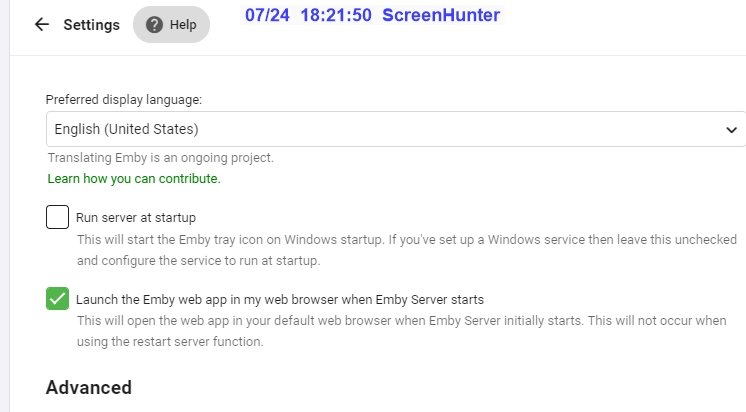Click the Settings page title
The image size is (746, 412).
(91, 25)
